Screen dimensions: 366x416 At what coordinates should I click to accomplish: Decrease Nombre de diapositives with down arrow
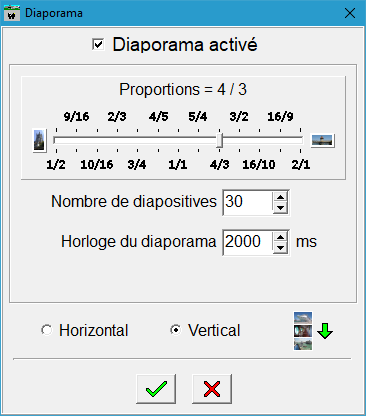click(x=280, y=208)
